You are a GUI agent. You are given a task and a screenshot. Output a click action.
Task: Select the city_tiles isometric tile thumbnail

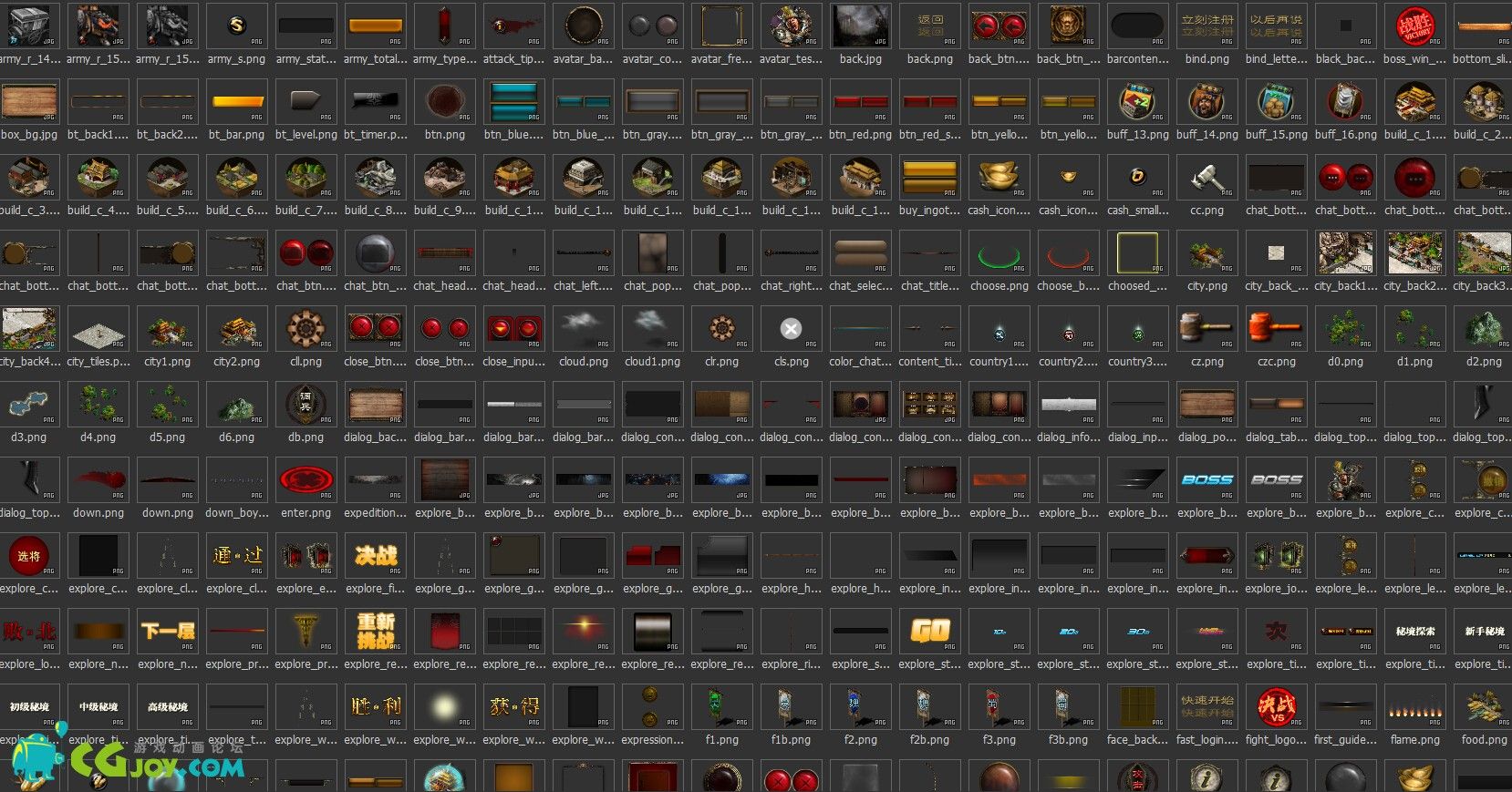pyautogui.click(x=98, y=328)
